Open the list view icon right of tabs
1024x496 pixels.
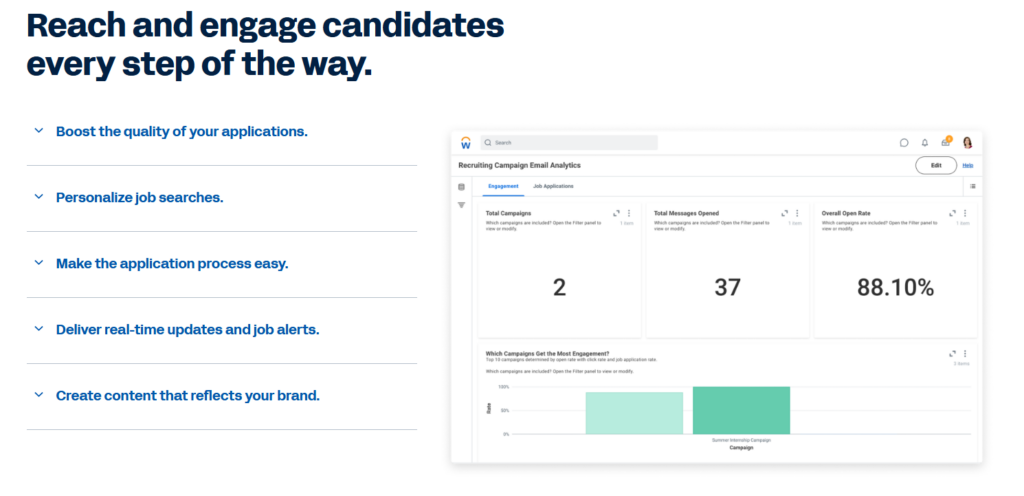tap(972, 186)
